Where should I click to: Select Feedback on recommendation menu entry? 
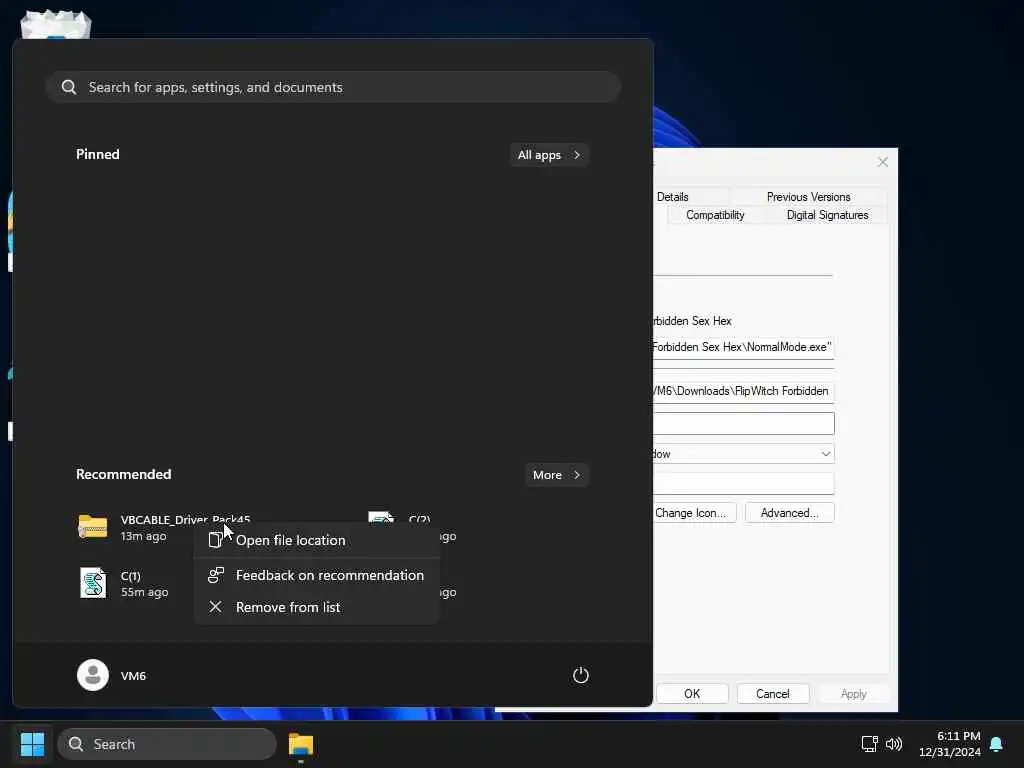pos(317,575)
